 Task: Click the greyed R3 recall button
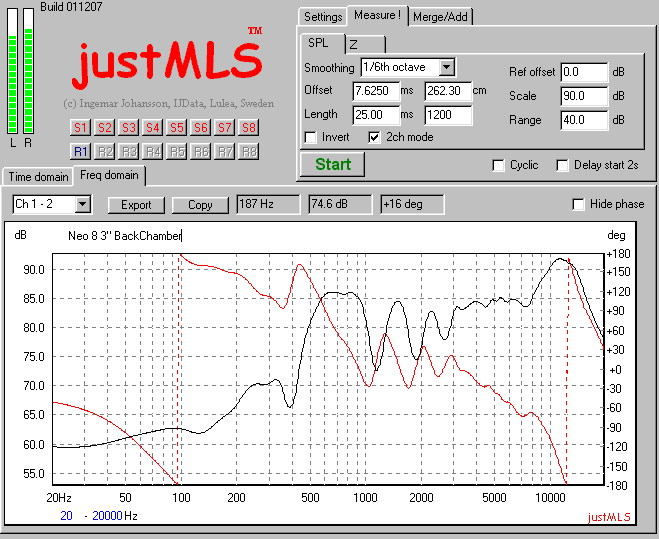(128, 151)
